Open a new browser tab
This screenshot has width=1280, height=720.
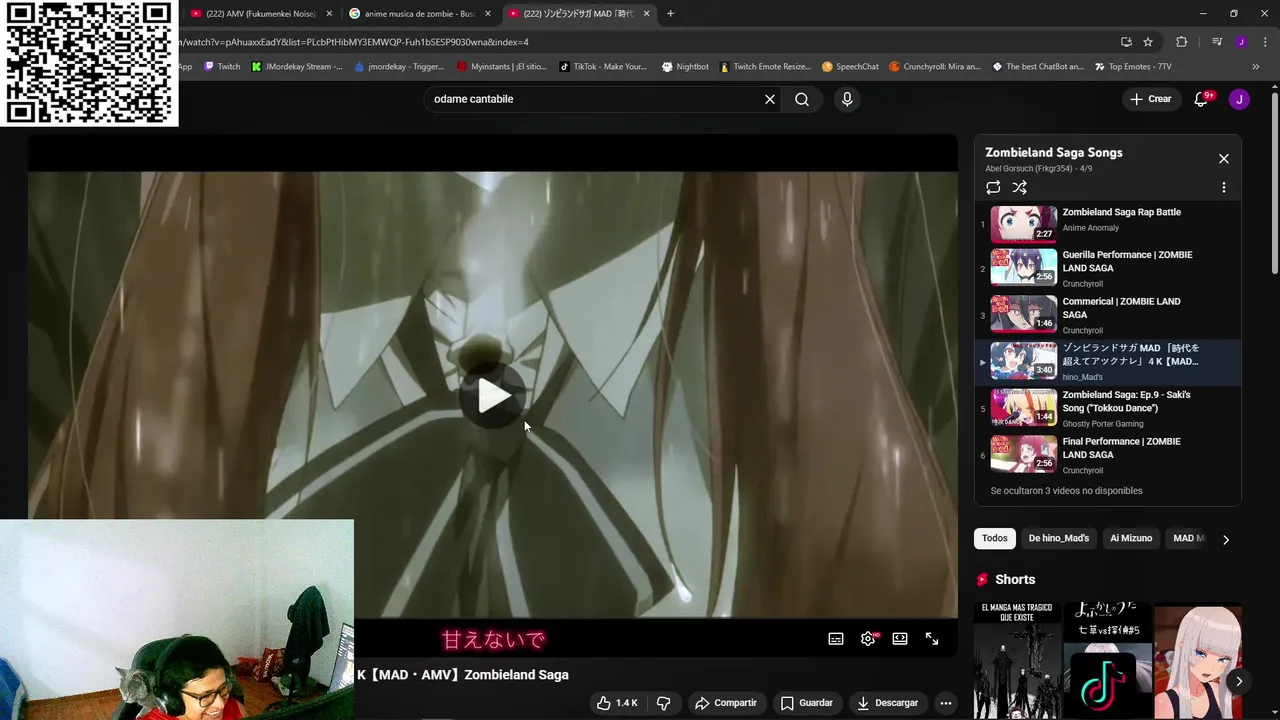pos(670,14)
